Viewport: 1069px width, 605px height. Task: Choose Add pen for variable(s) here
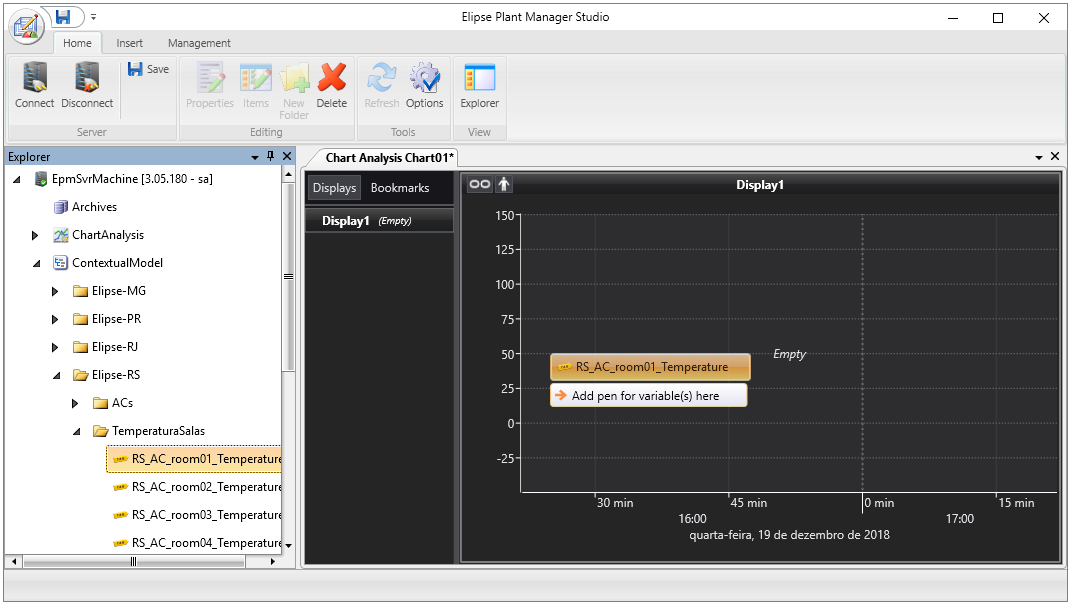coord(648,396)
